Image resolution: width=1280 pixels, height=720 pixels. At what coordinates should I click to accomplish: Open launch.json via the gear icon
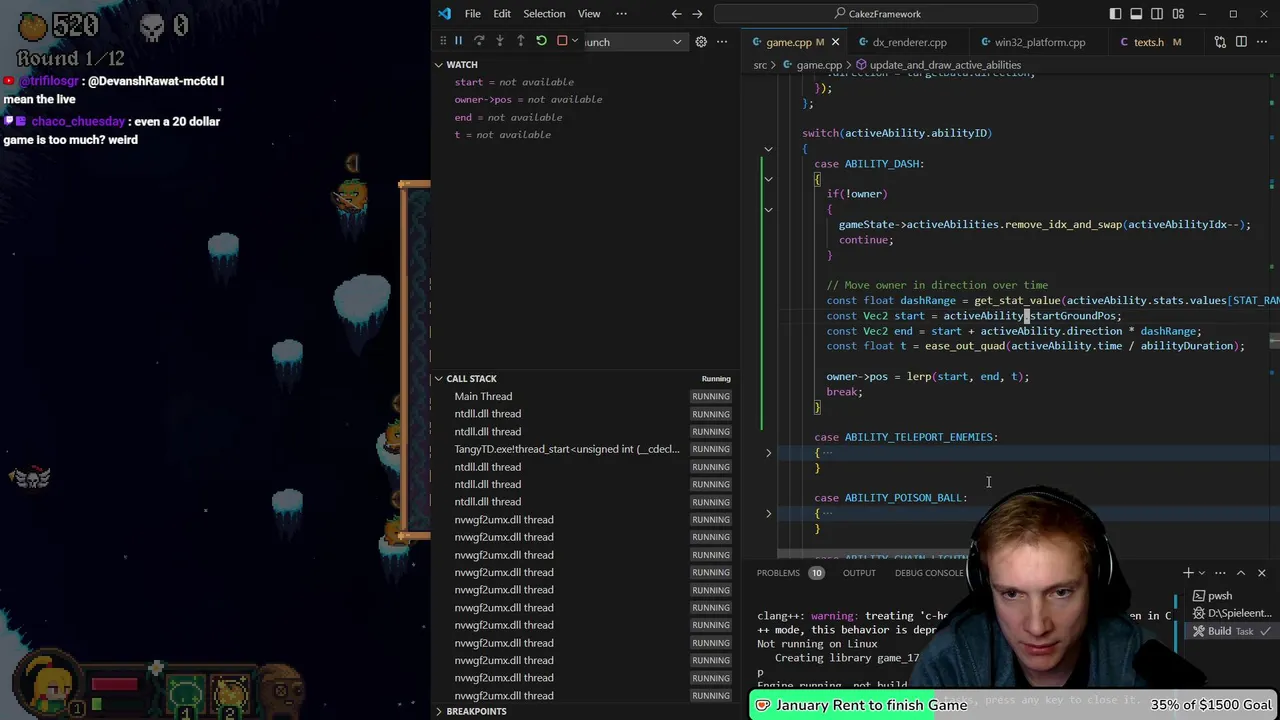701,42
